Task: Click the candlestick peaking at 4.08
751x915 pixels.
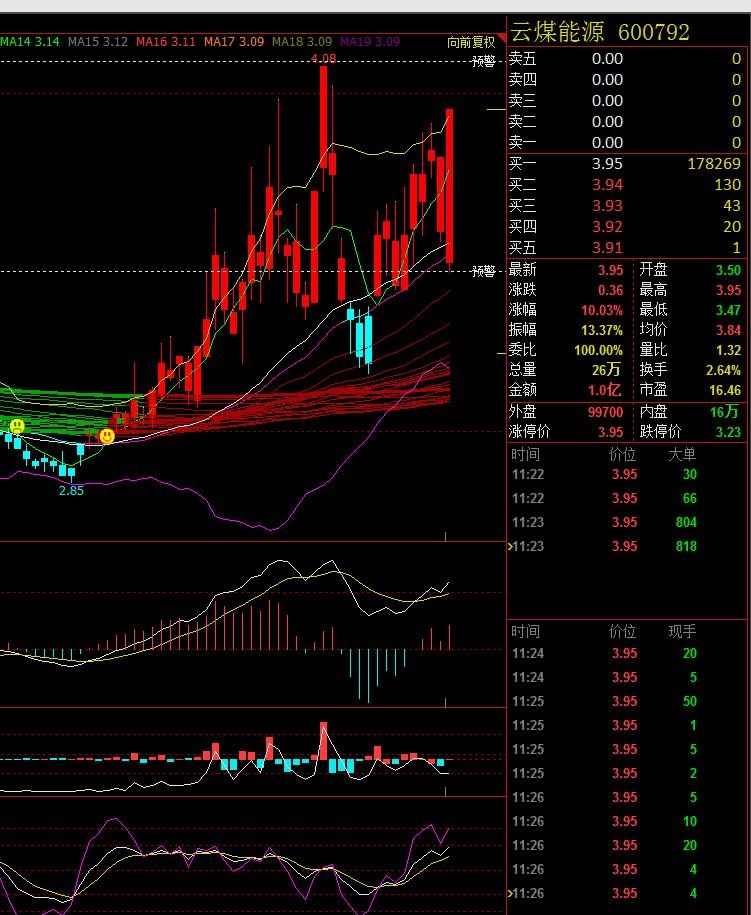Action: [x=323, y=117]
